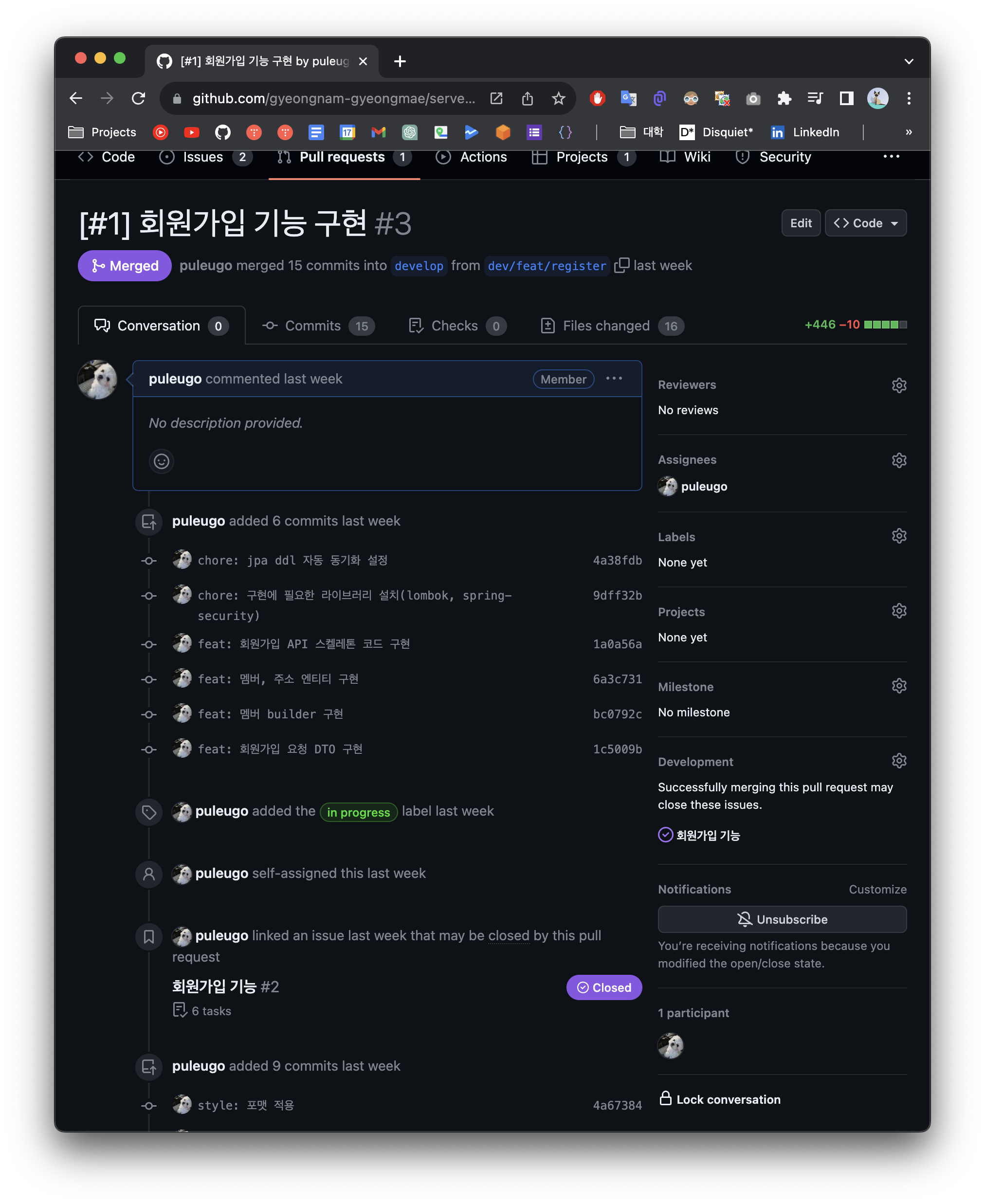Viewport: 985px width, 1204px height.
Task: Copy the dev/feat/register branch name
Action: pyautogui.click(x=621, y=265)
